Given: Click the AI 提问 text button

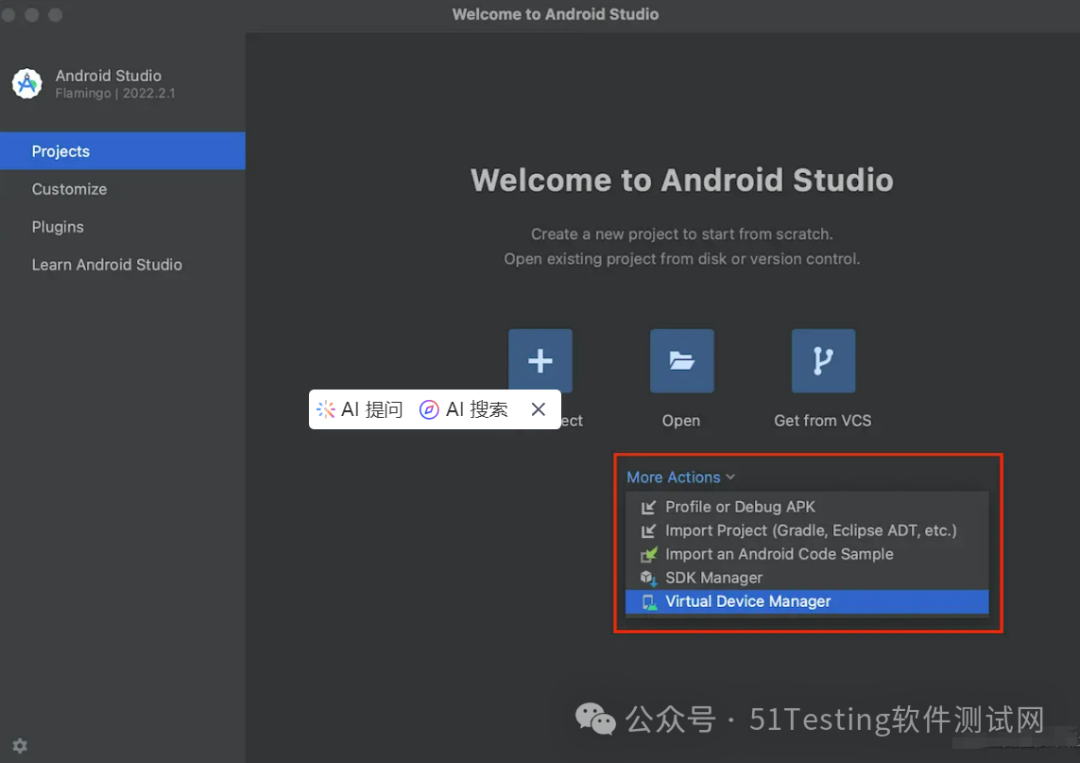Looking at the screenshot, I should pyautogui.click(x=372, y=410).
